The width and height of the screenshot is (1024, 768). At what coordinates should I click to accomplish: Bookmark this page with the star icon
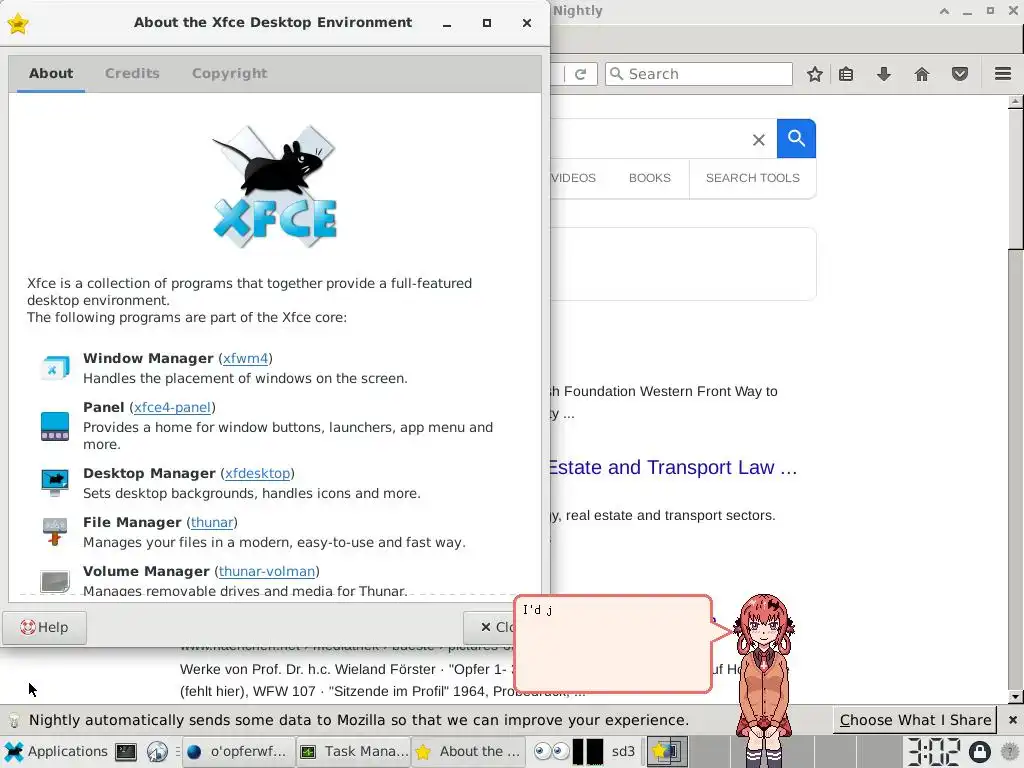[814, 74]
